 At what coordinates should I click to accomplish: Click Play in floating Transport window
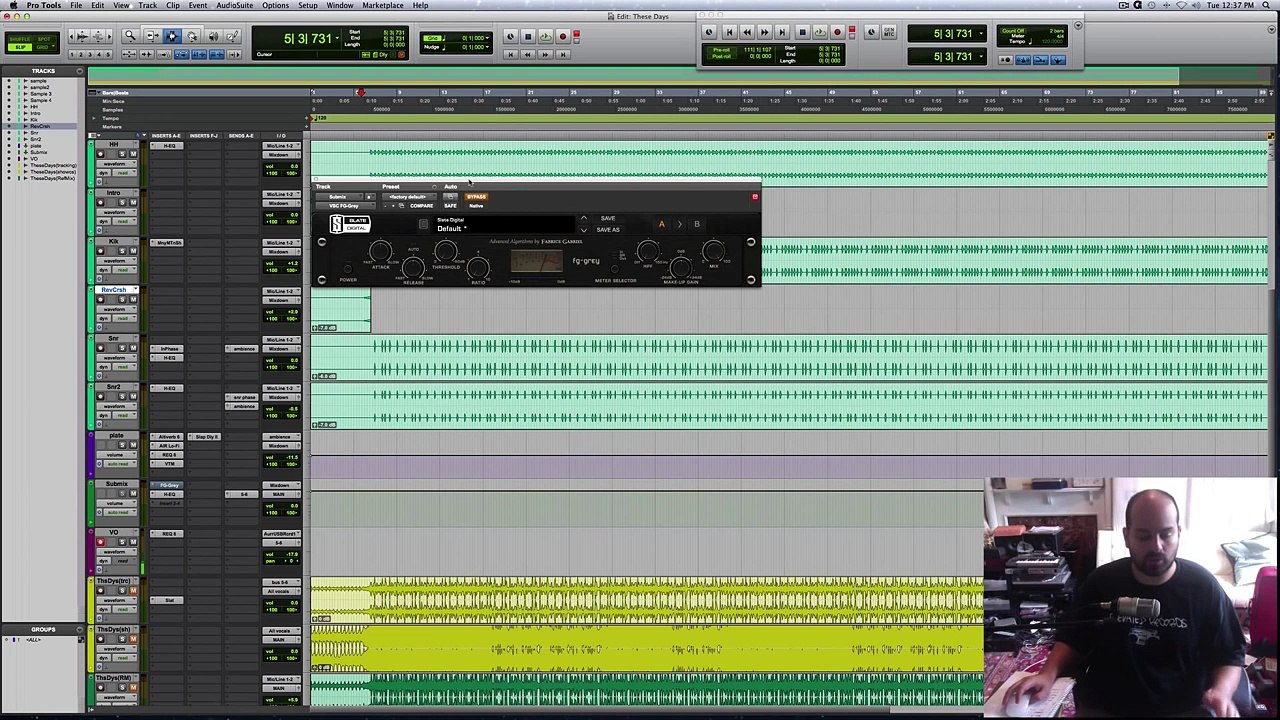[x=820, y=32]
